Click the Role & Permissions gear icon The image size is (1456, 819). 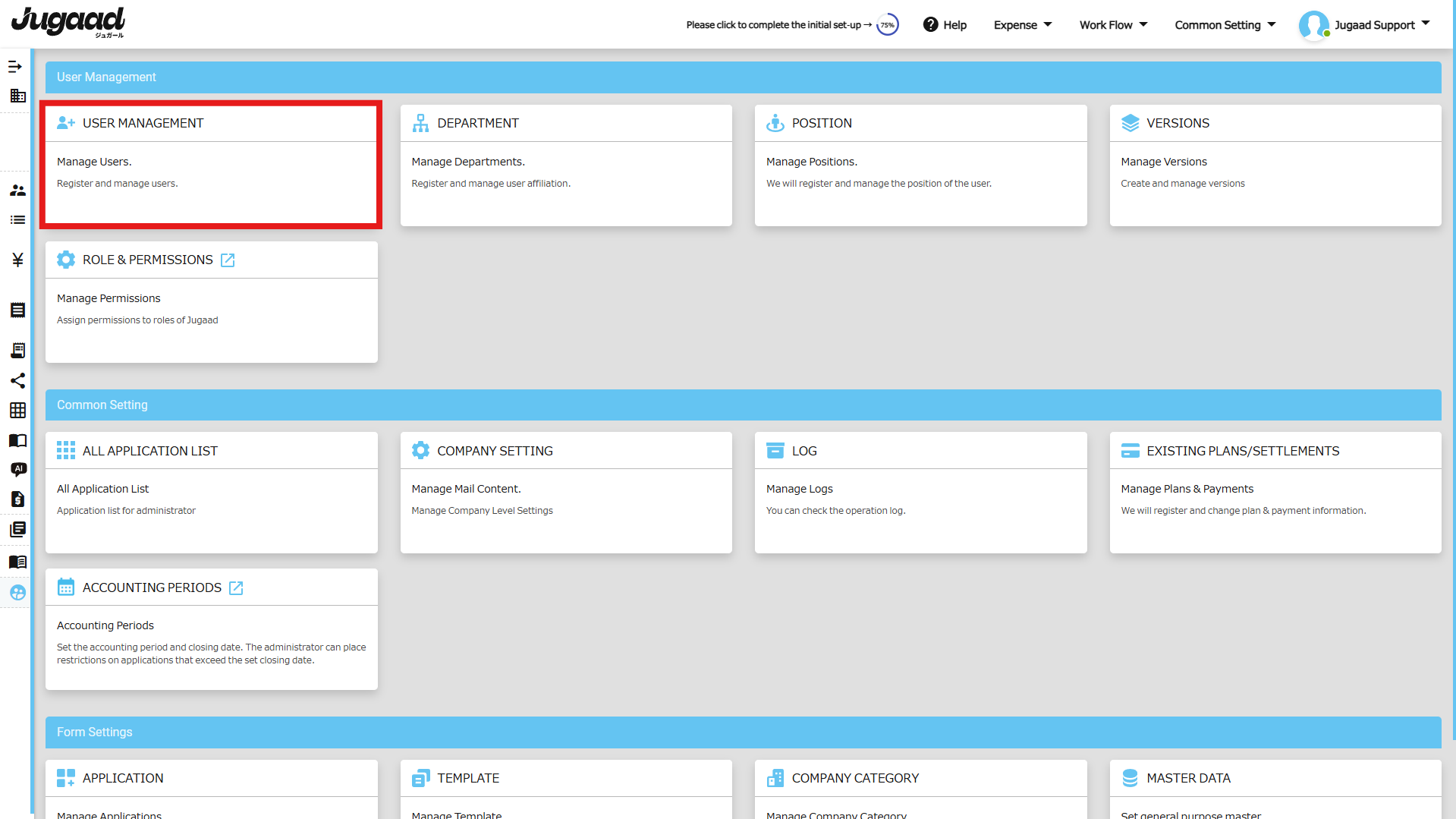click(x=66, y=260)
